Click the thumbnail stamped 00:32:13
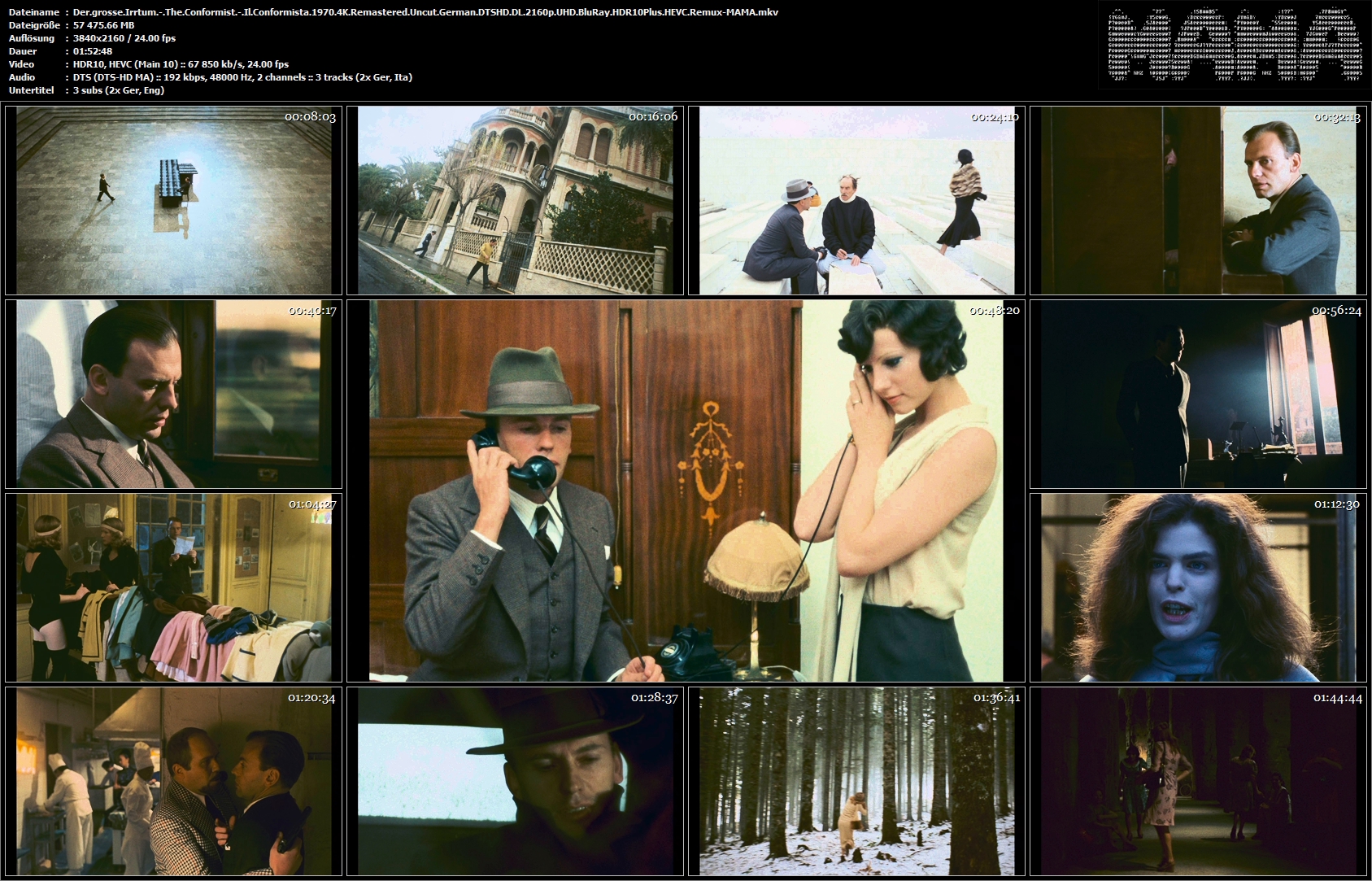The image size is (1372, 881). (x=1199, y=200)
